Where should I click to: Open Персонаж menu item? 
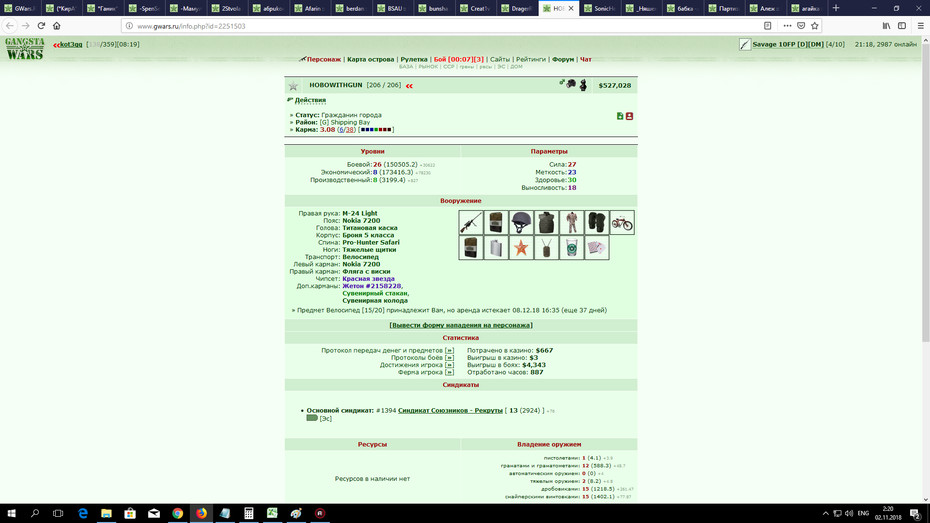pos(324,59)
